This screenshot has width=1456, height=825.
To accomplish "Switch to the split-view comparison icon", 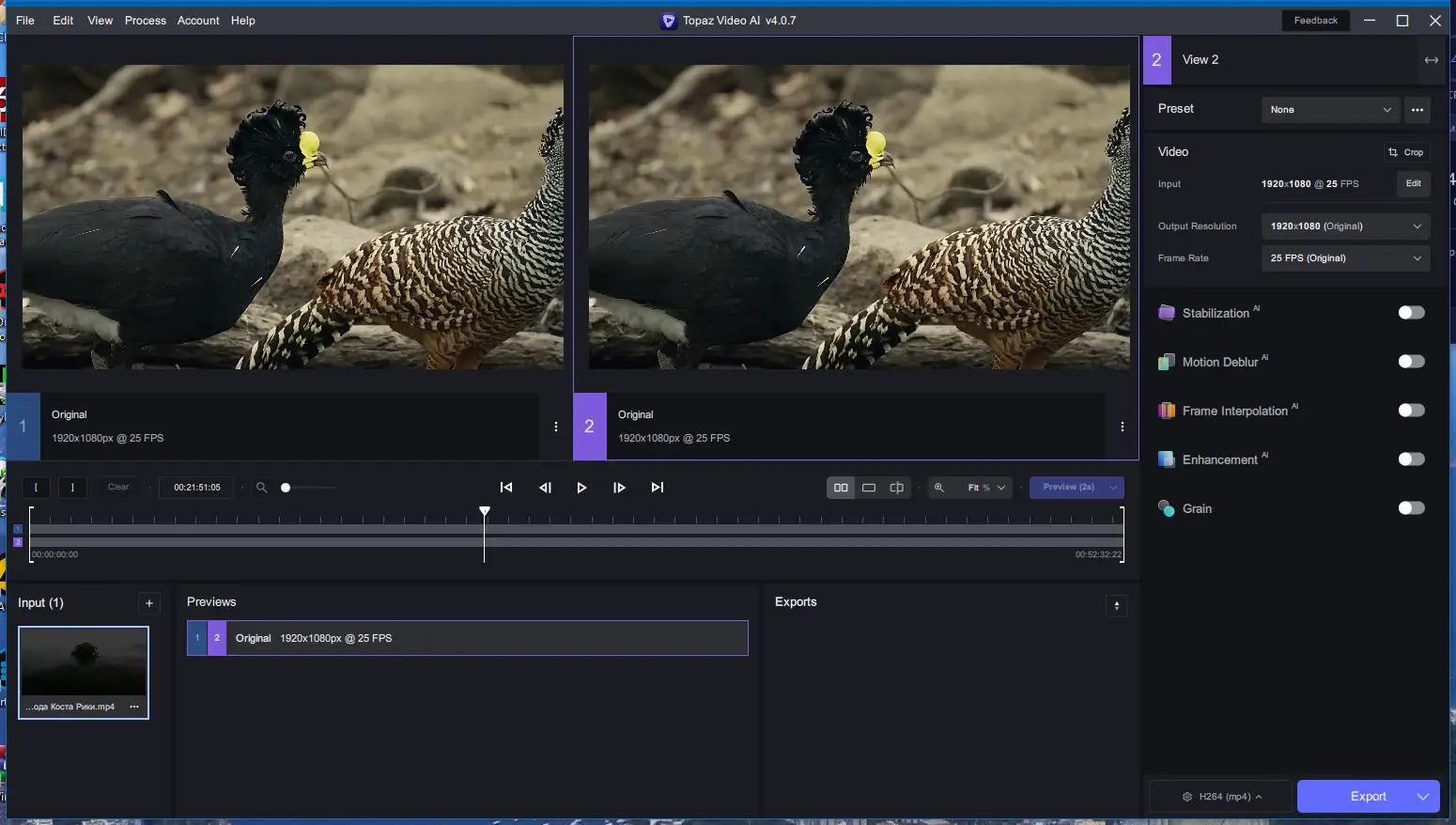I will (896, 488).
